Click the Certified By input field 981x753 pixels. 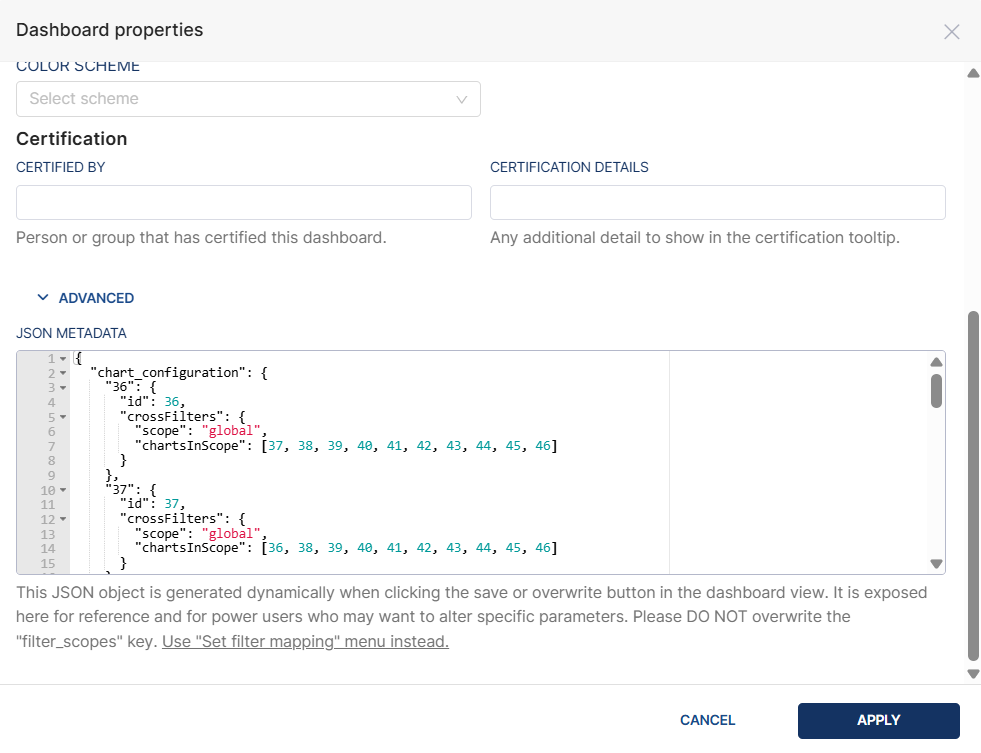[x=243, y=202]
